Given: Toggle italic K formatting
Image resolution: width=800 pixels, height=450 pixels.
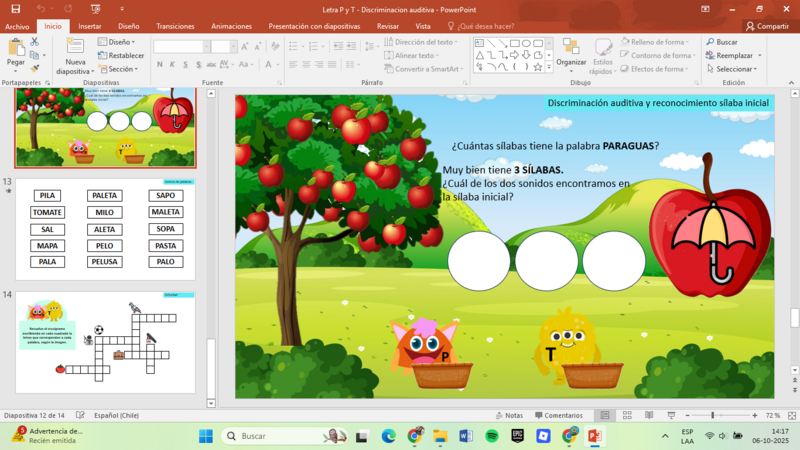Looking at the screenshot, I should coord(172,64).
